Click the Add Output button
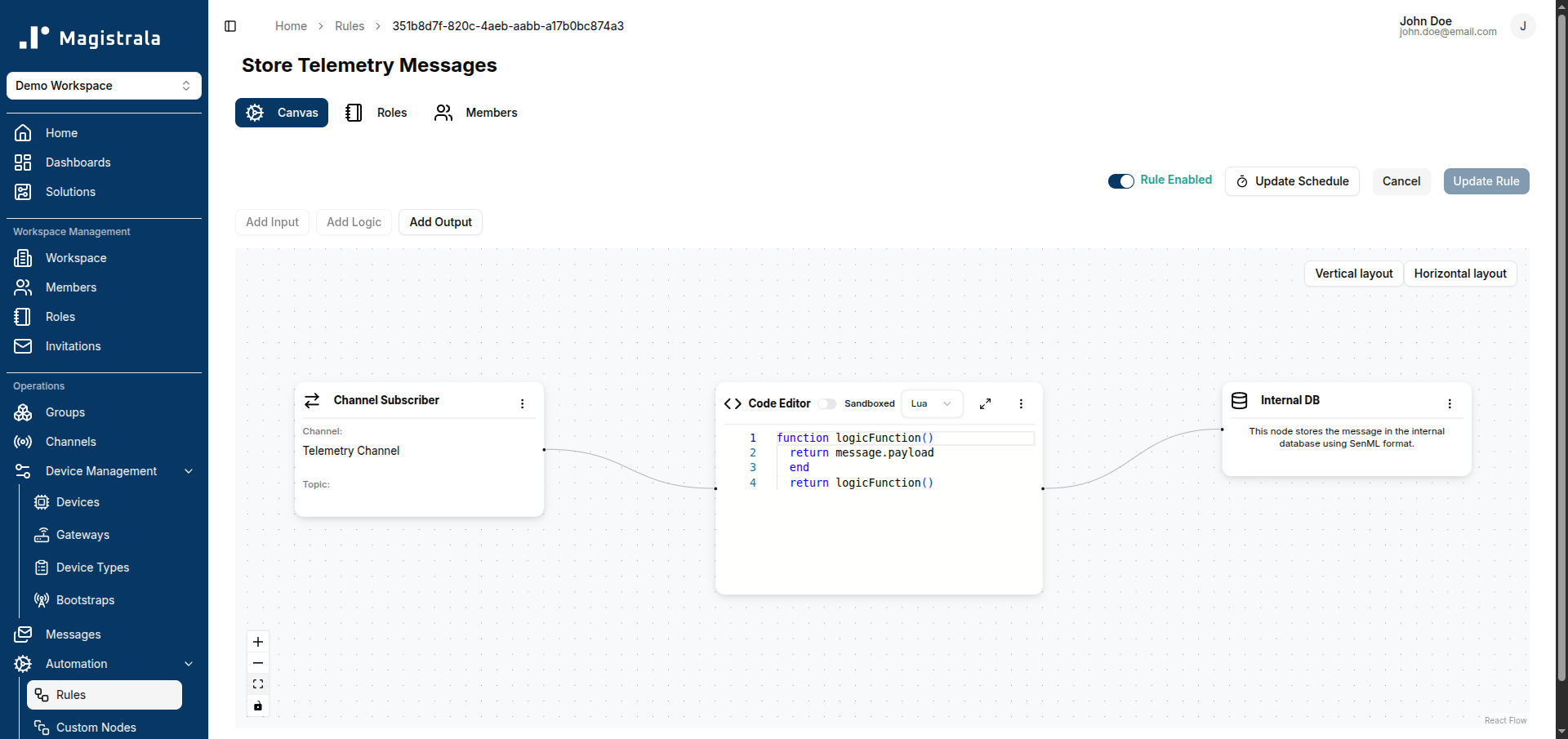The image size is (1568, 739). click(x=440, y=222)
